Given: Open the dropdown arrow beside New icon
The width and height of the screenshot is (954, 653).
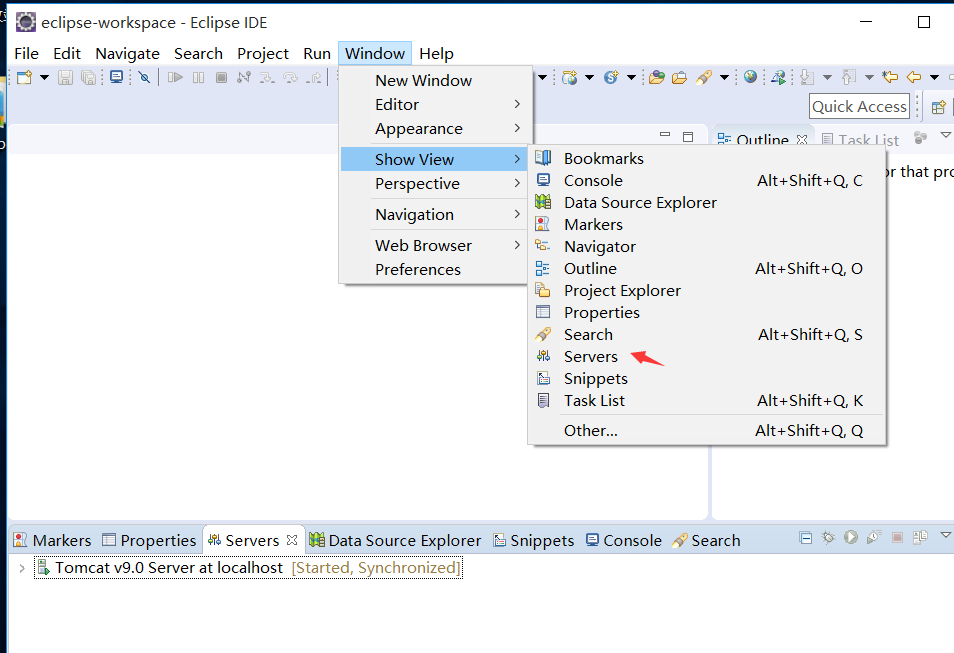Looking at the screenshot, I should point(44,77).
